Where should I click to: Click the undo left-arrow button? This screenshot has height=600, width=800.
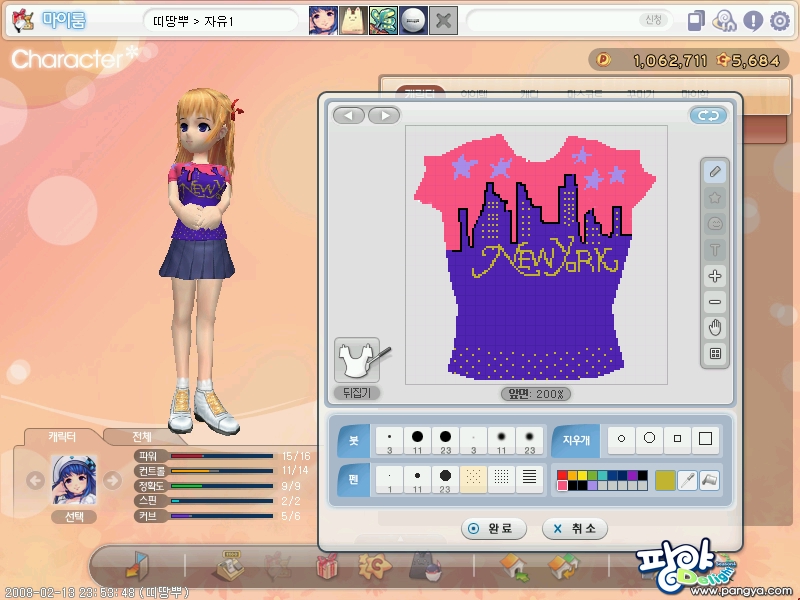point(348,116)
